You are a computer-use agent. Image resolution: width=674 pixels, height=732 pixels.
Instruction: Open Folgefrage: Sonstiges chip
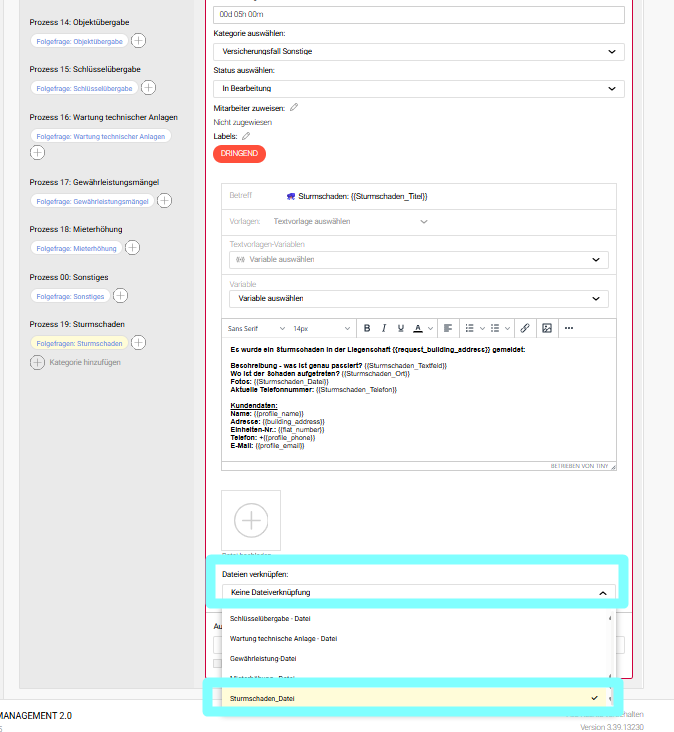click(x=70, y=296)
